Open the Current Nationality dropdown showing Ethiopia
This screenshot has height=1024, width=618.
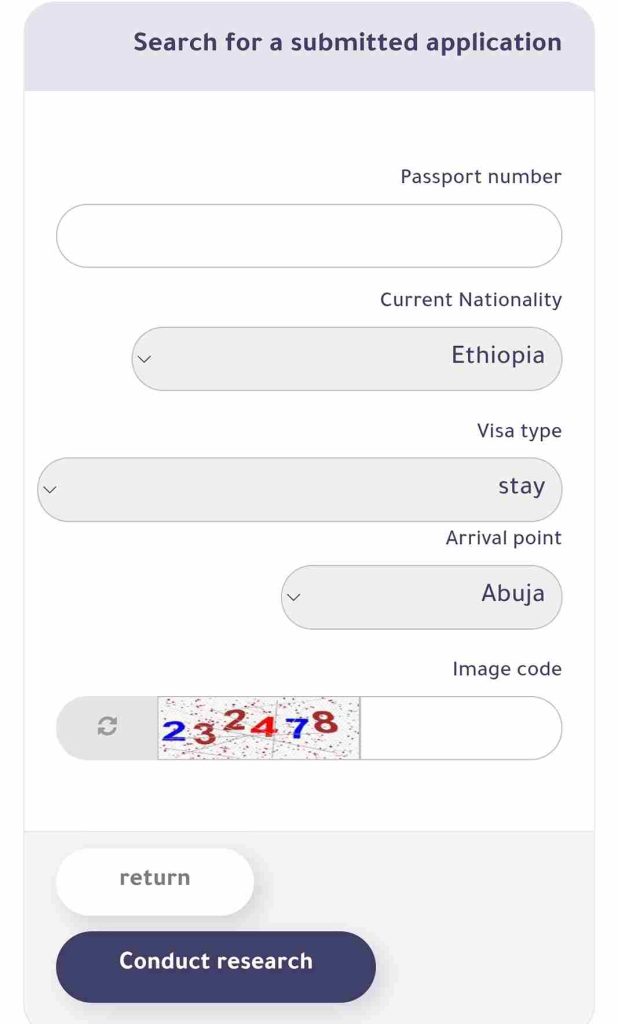(347, 359)
